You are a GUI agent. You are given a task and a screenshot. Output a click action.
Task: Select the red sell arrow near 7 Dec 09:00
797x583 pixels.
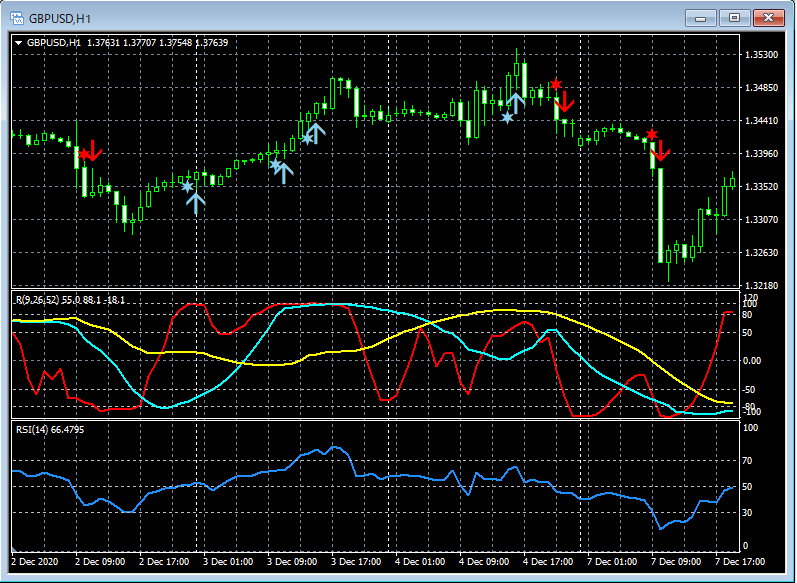point(660,151)
